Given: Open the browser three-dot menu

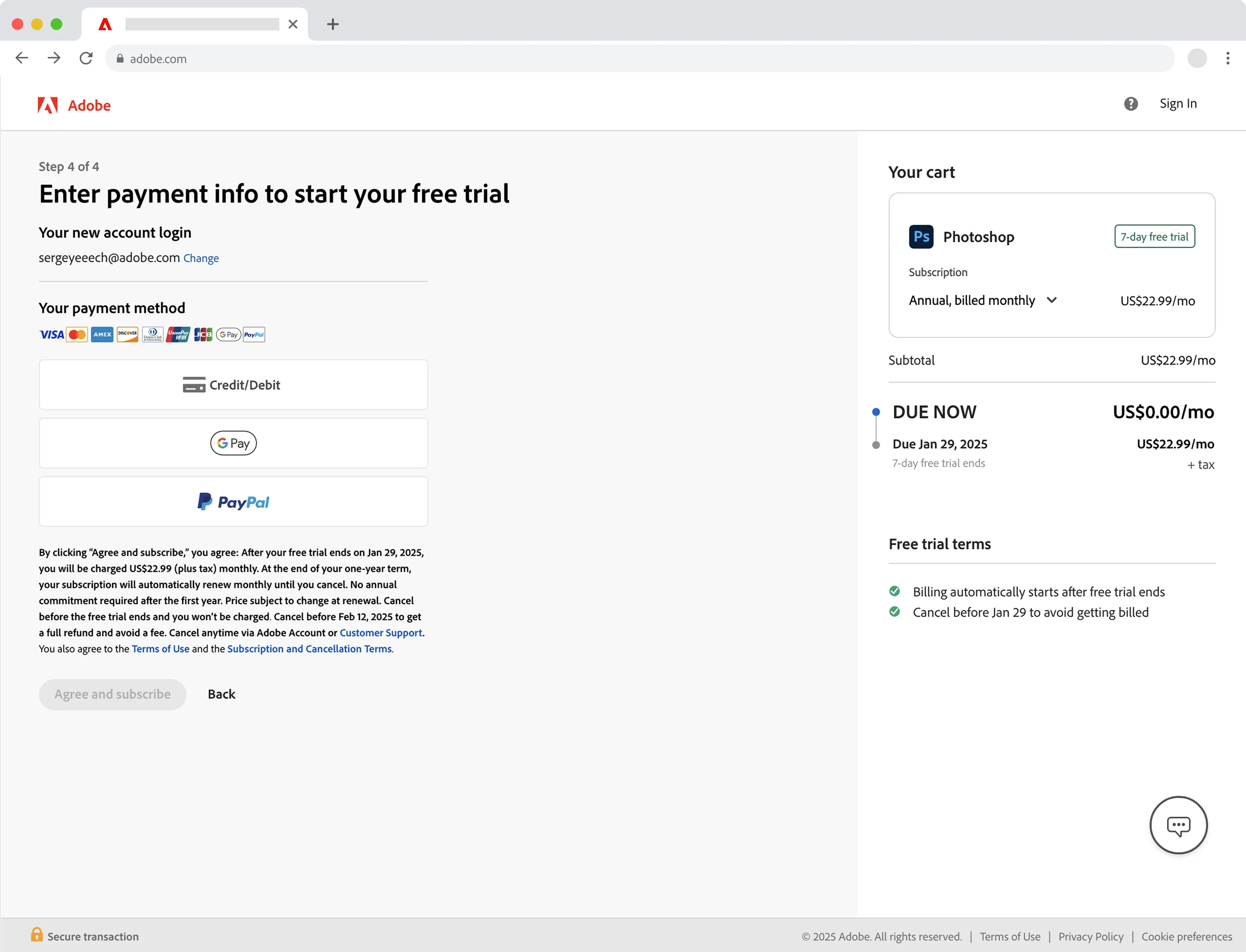Looking at the screenshot, I should click(1227, 58).
